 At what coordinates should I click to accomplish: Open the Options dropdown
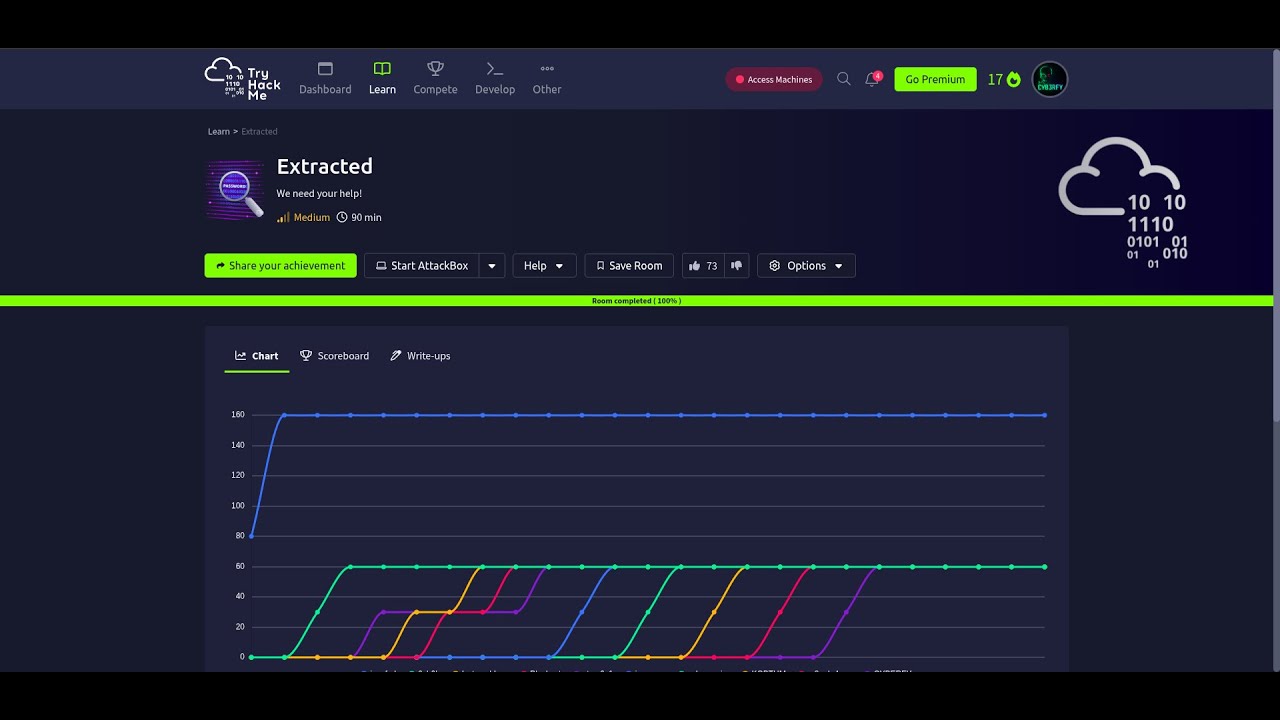pyautogui.click(x=806, y=266)
